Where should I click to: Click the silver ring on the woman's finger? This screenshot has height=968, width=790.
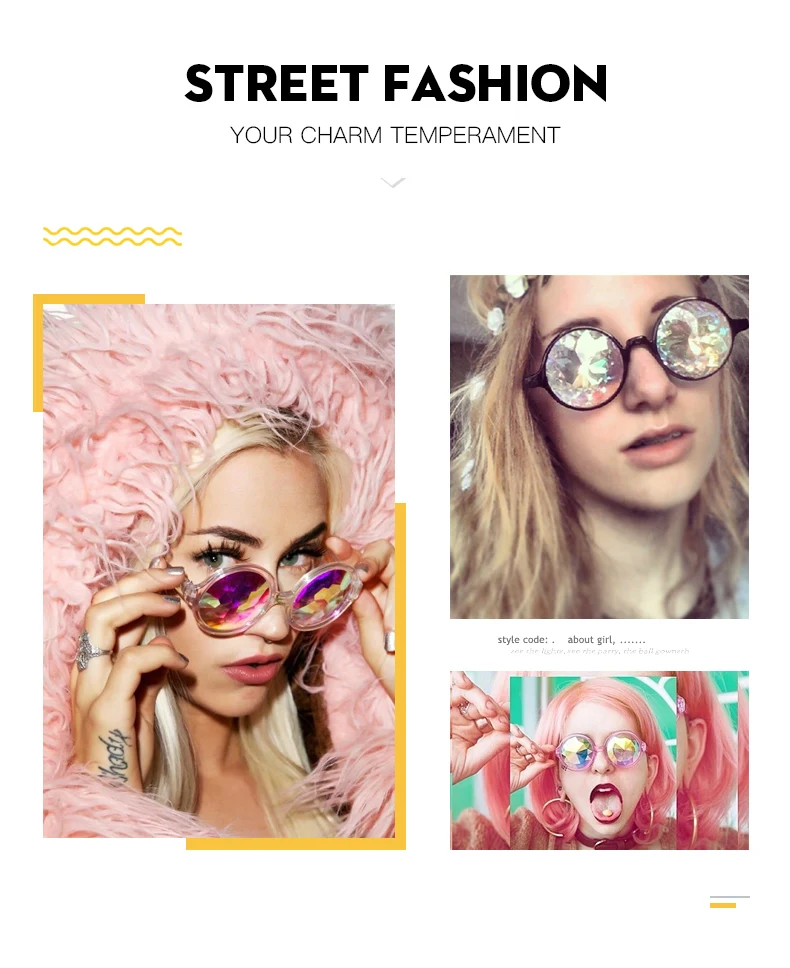click(x=87, y=651)
